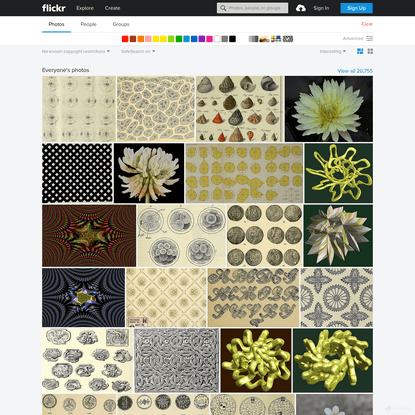Filter by pink color swatch
This screenshot has height=415, width=415.
(x=148, y=39)
